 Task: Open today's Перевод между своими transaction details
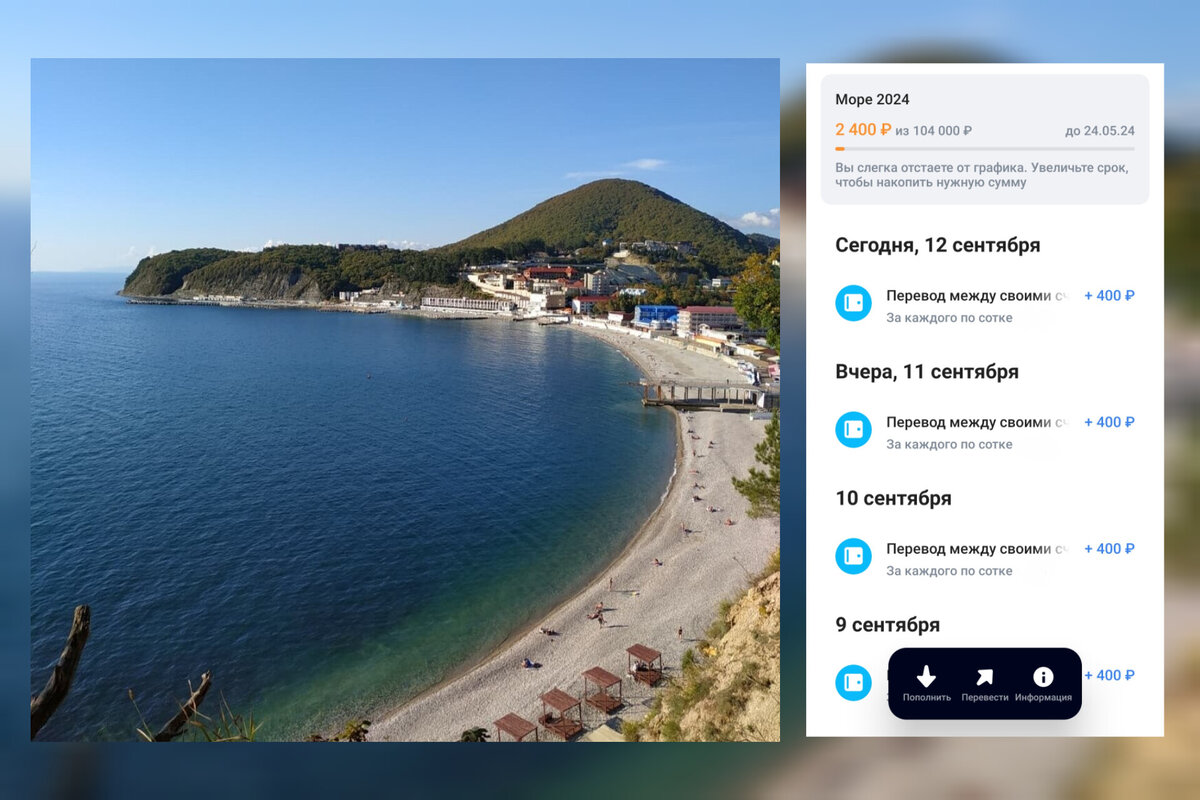point(967,295)
